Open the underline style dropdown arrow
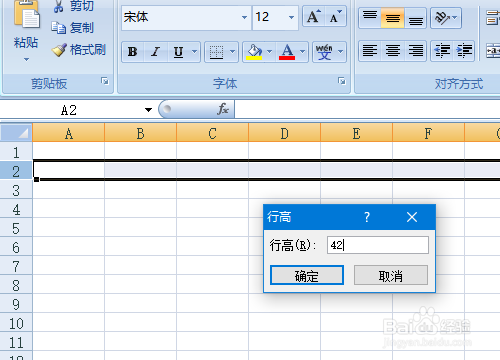 (x=194, y=52)
